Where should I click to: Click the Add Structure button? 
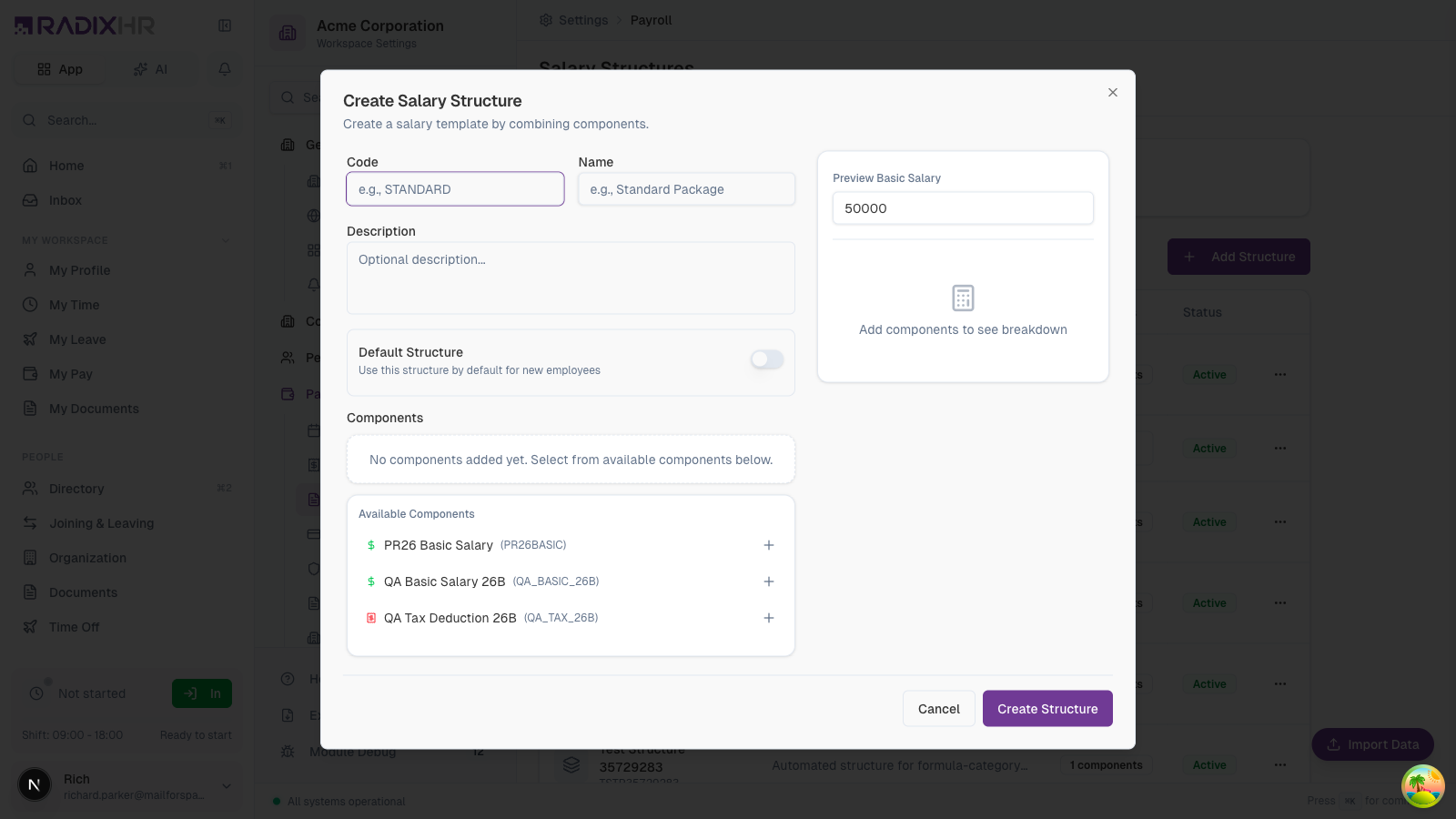pos(1239,257)
